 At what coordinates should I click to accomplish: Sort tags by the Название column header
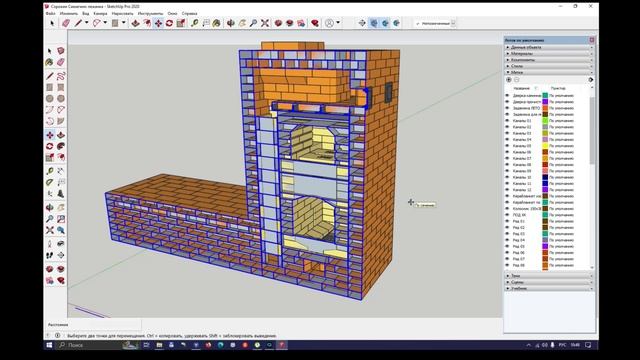pyautogui.click(x=521, y=88)
